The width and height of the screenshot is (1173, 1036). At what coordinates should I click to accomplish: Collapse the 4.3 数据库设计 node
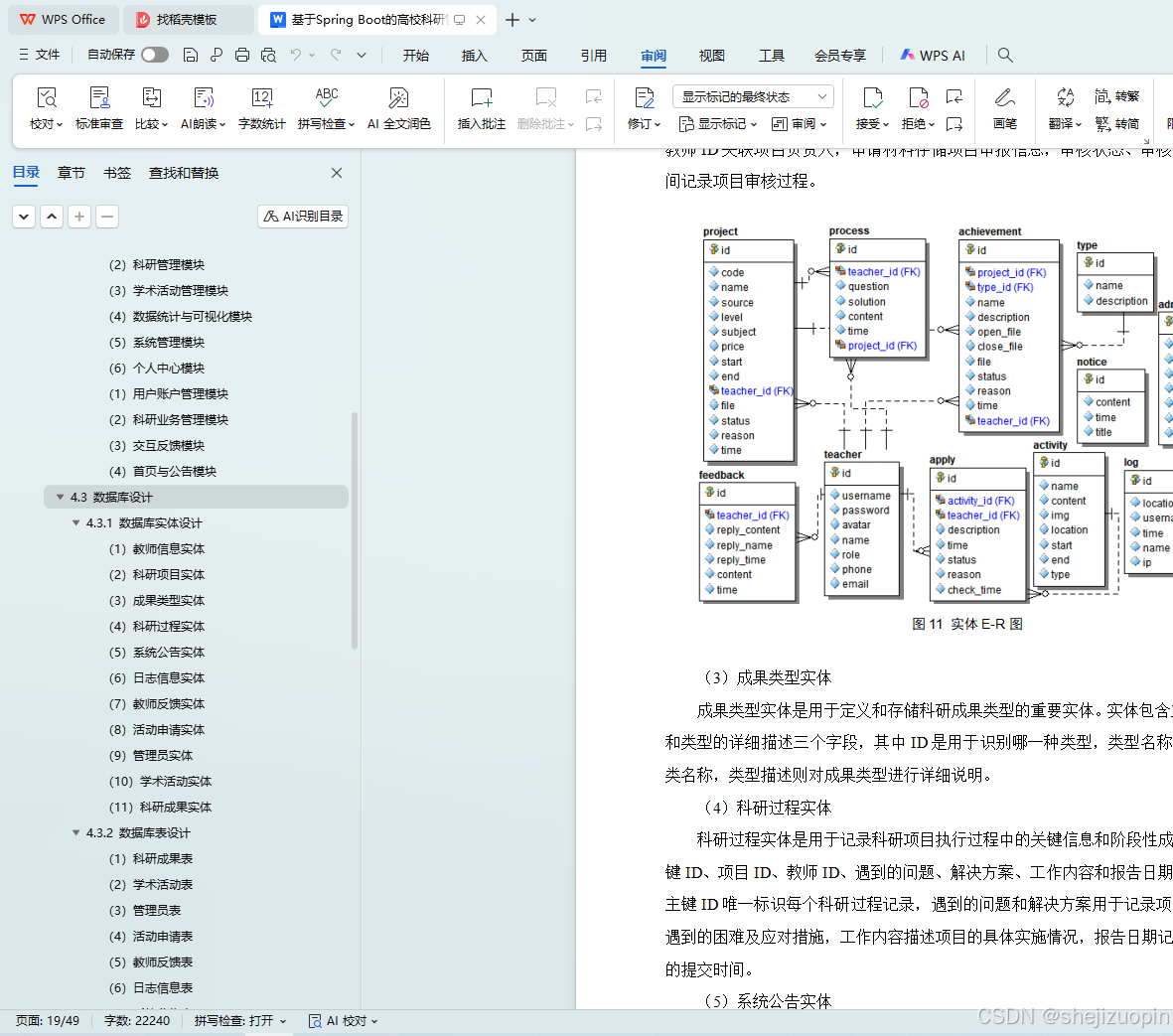click(x=60, y=497)
